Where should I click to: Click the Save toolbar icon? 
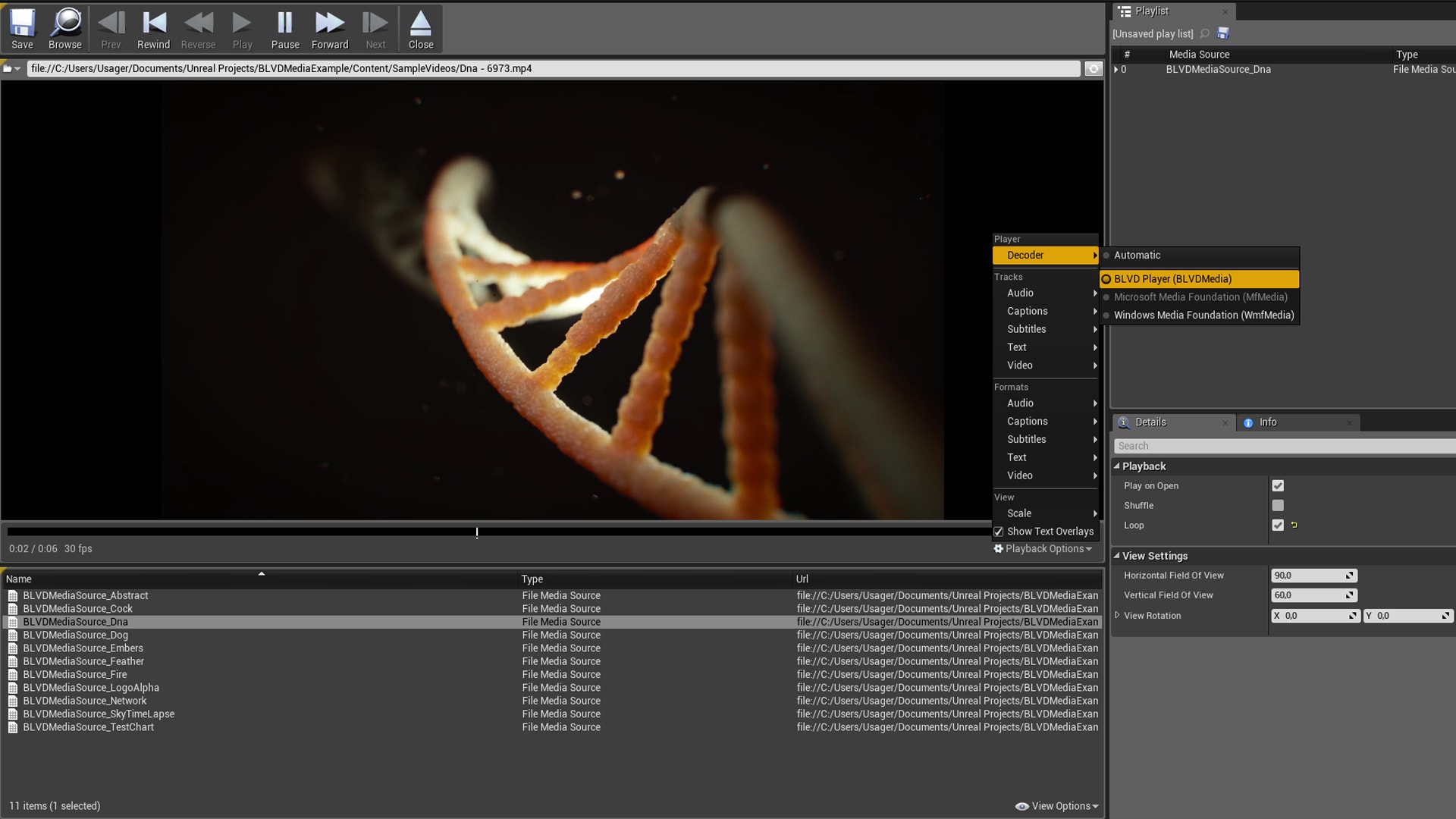click(x=22, y=29)
